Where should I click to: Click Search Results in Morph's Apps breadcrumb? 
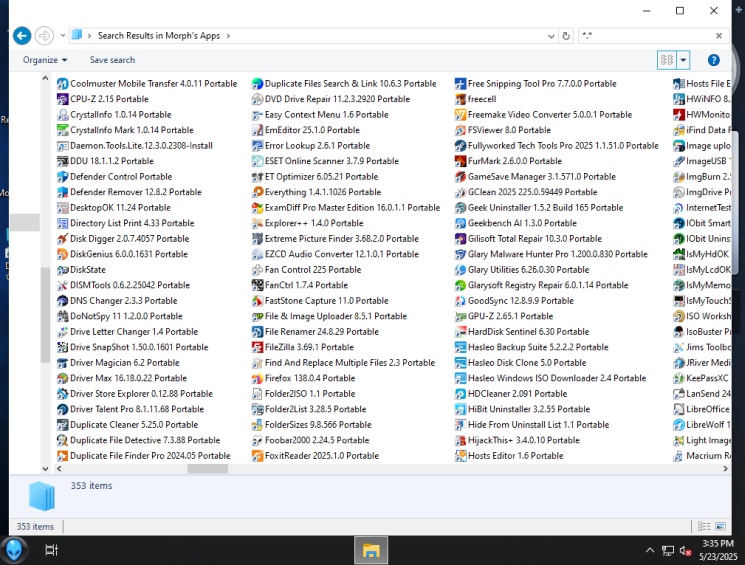tap(159, 36)
